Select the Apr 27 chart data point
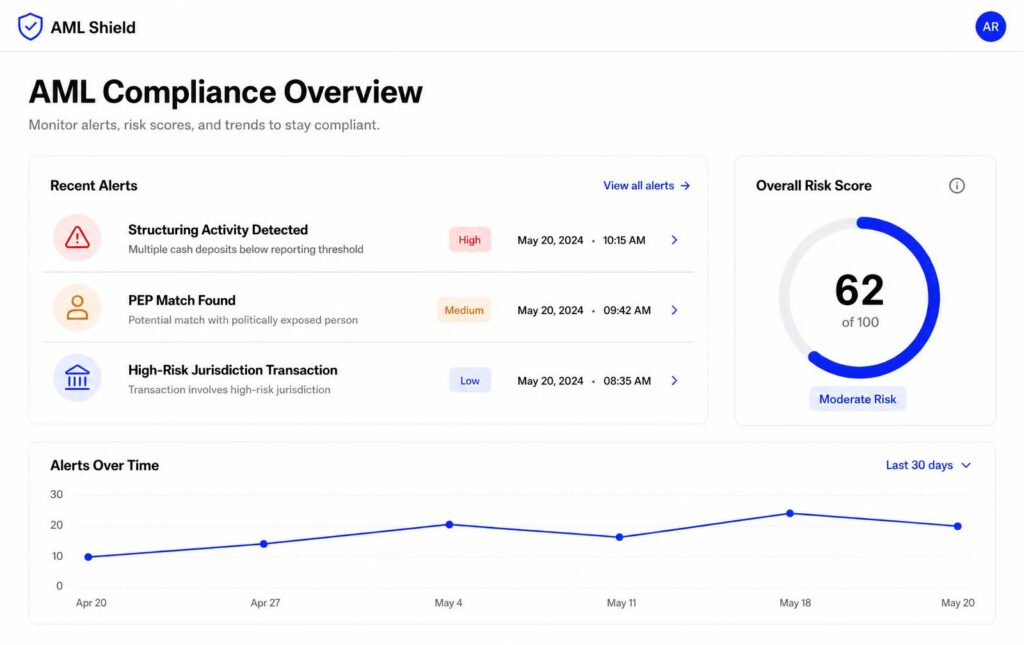Image resolution: width=1024 pixels, height=645 pixels. [x=264, y=544]
